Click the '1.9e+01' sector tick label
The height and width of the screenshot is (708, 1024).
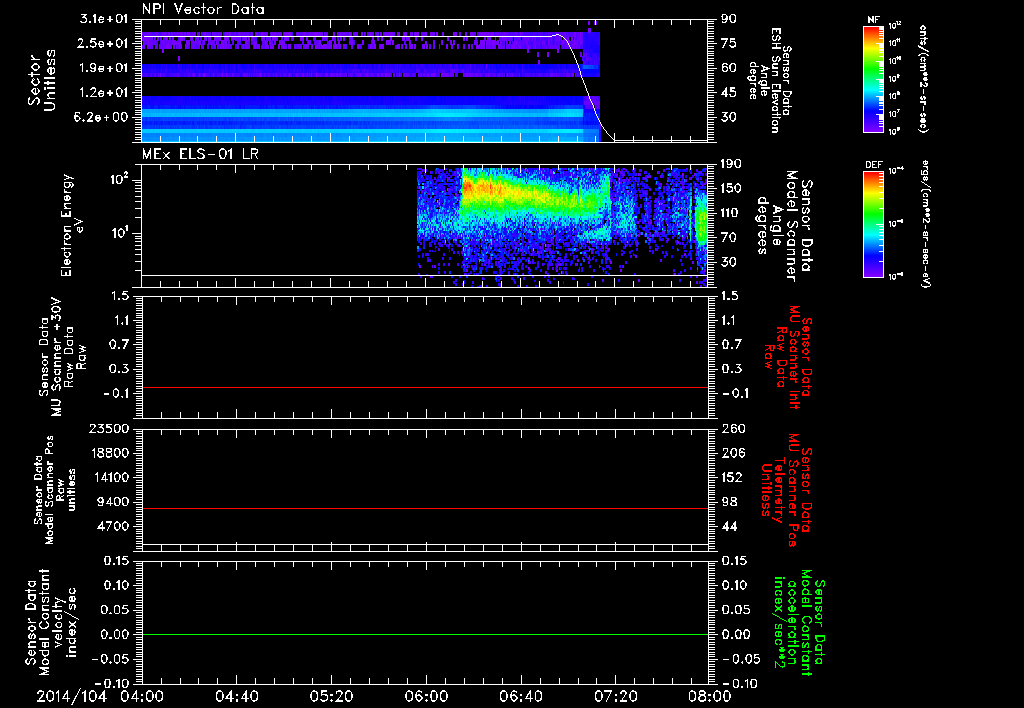104,68
